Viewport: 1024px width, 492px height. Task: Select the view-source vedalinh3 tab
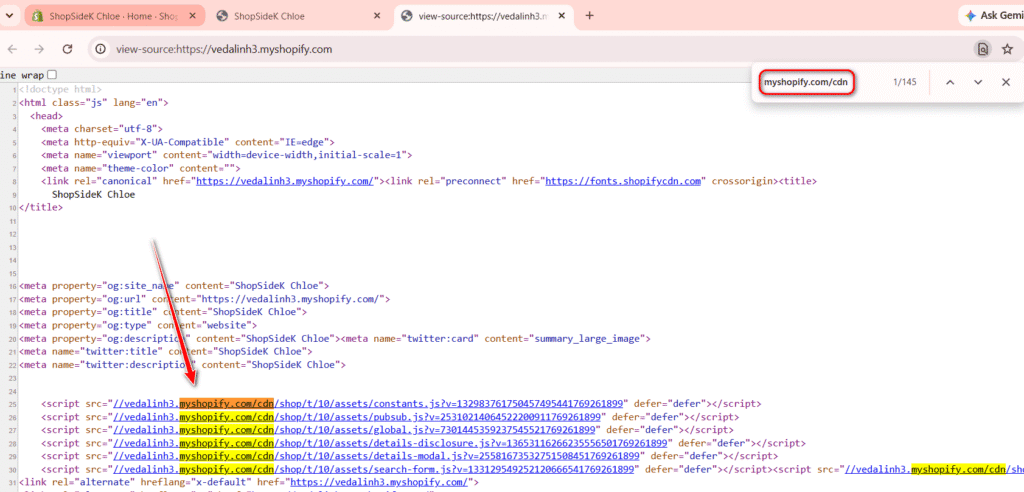(x=485, y=16)
